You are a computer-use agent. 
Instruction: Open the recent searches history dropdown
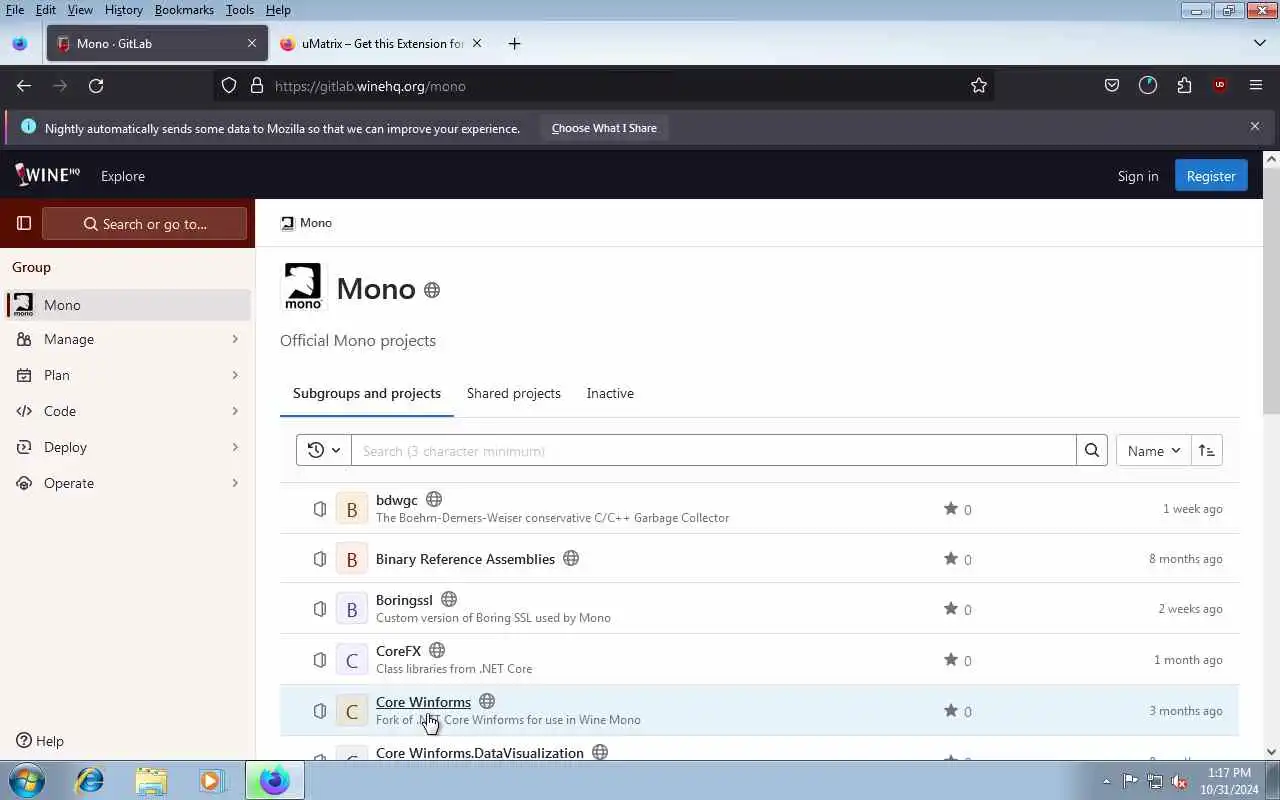[324, 451]
